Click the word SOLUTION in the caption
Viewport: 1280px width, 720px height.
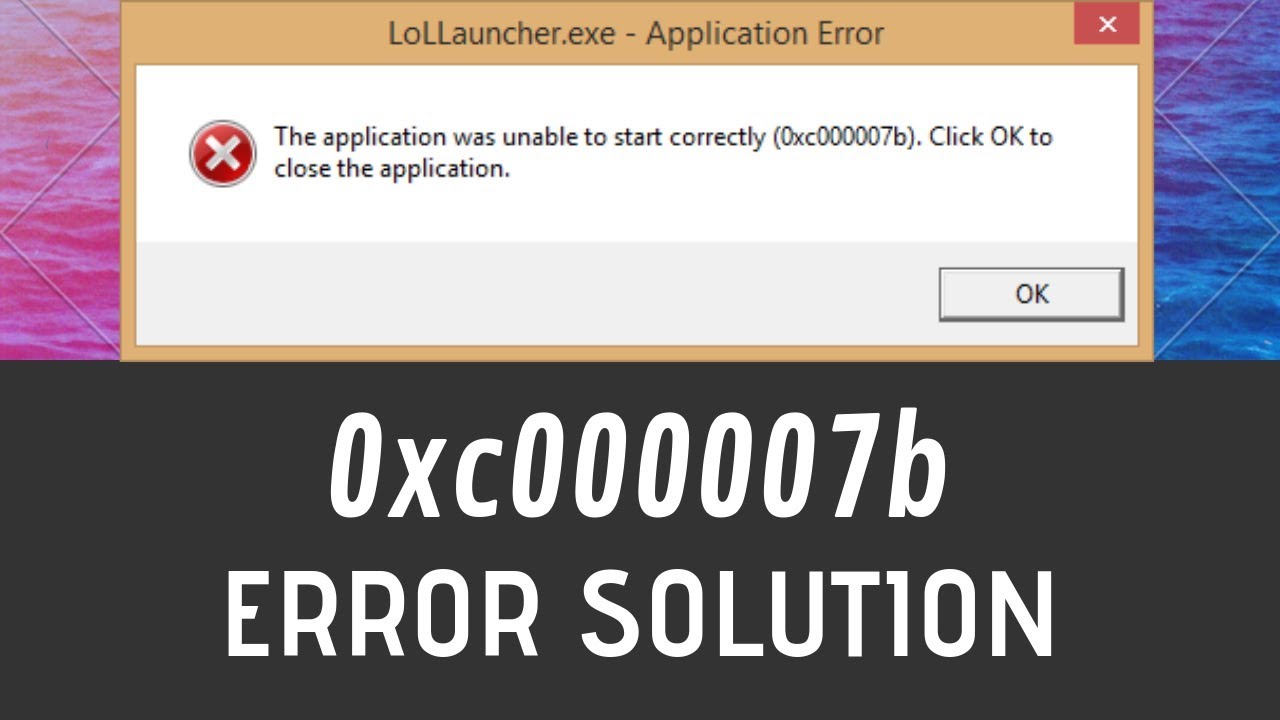pos(818,612)
